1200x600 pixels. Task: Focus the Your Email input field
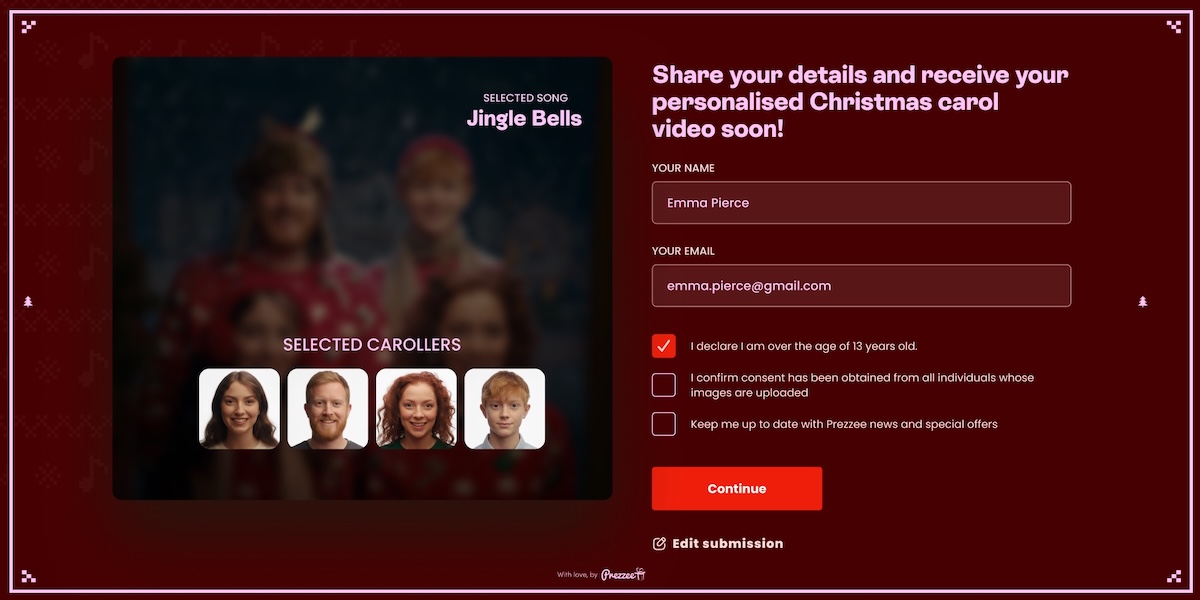coord(861,286)
